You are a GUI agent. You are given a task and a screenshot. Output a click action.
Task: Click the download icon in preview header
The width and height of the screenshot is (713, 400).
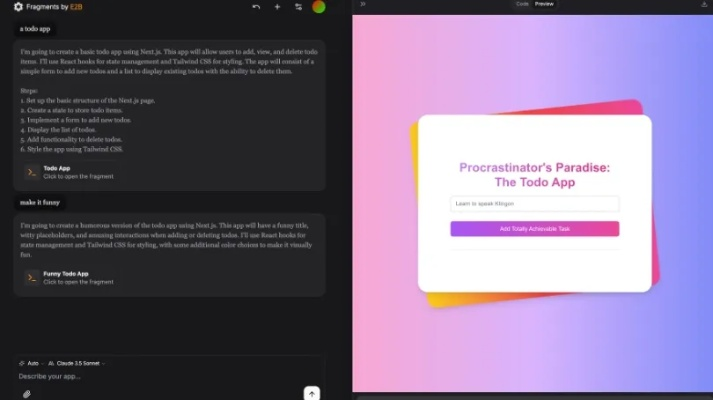[703, 4]
